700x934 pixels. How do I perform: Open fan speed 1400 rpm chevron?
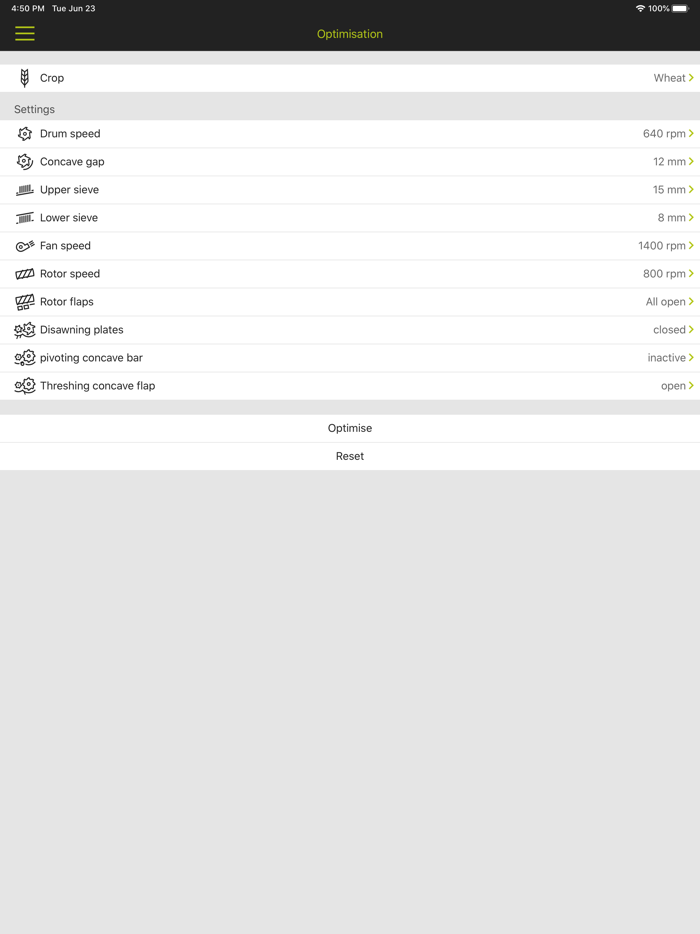coord(691,246)
